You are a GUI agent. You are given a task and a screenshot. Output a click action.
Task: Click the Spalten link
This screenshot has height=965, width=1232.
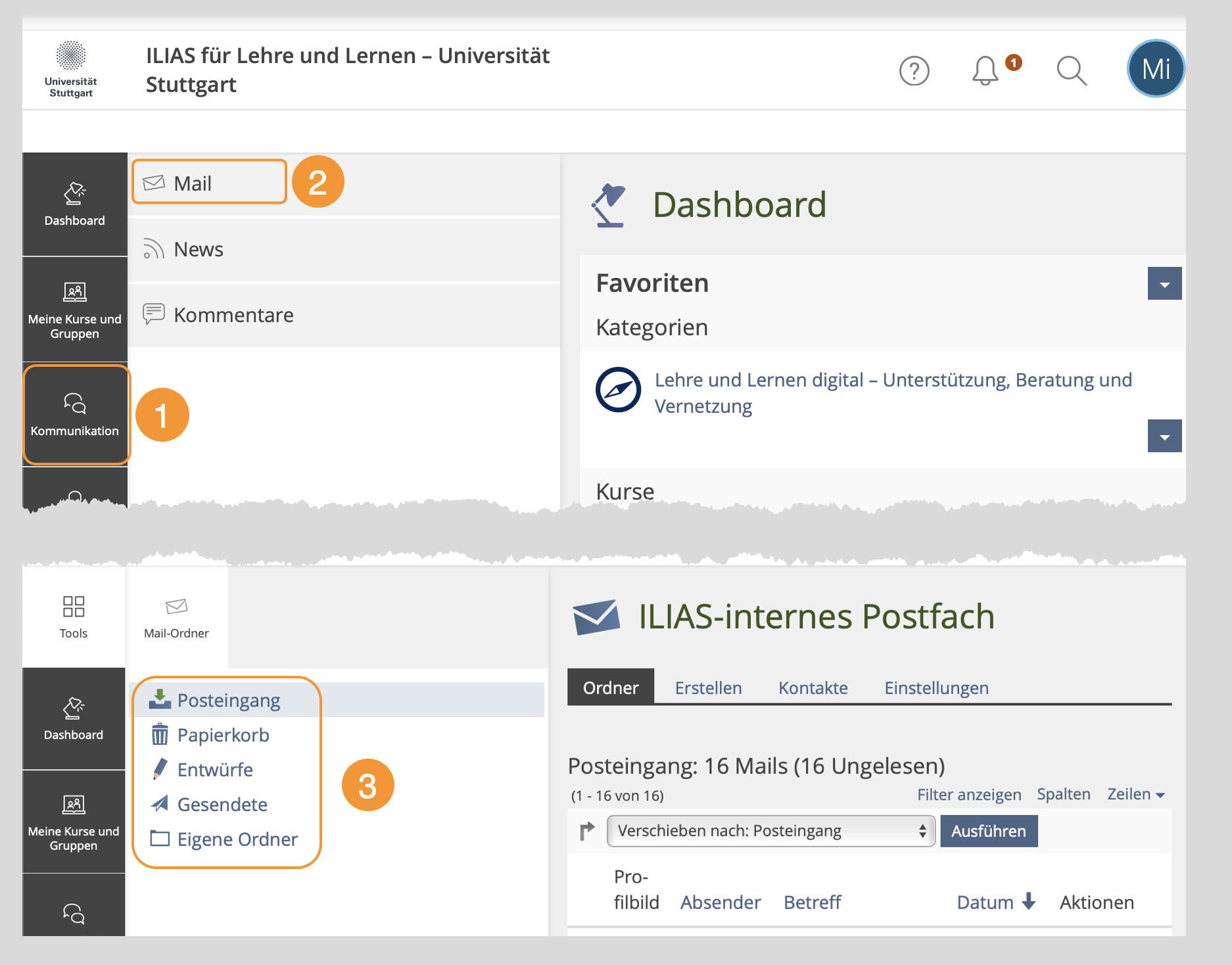coord(1064,794)
